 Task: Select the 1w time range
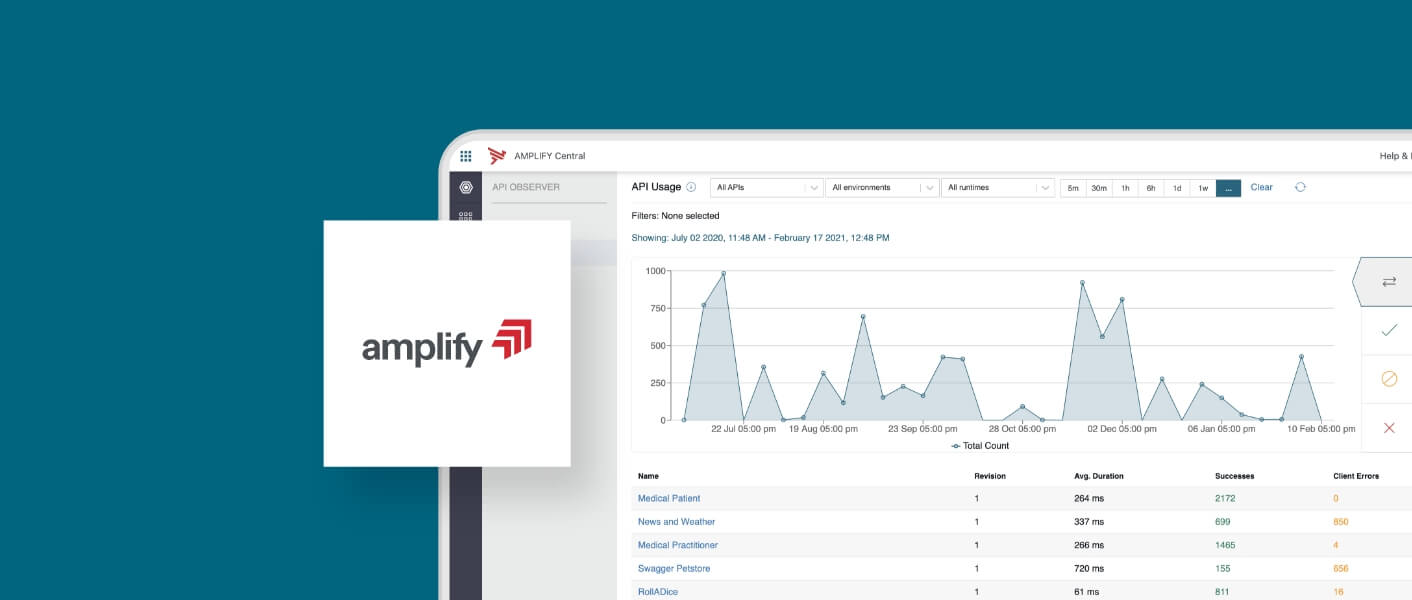(1203, 187)
